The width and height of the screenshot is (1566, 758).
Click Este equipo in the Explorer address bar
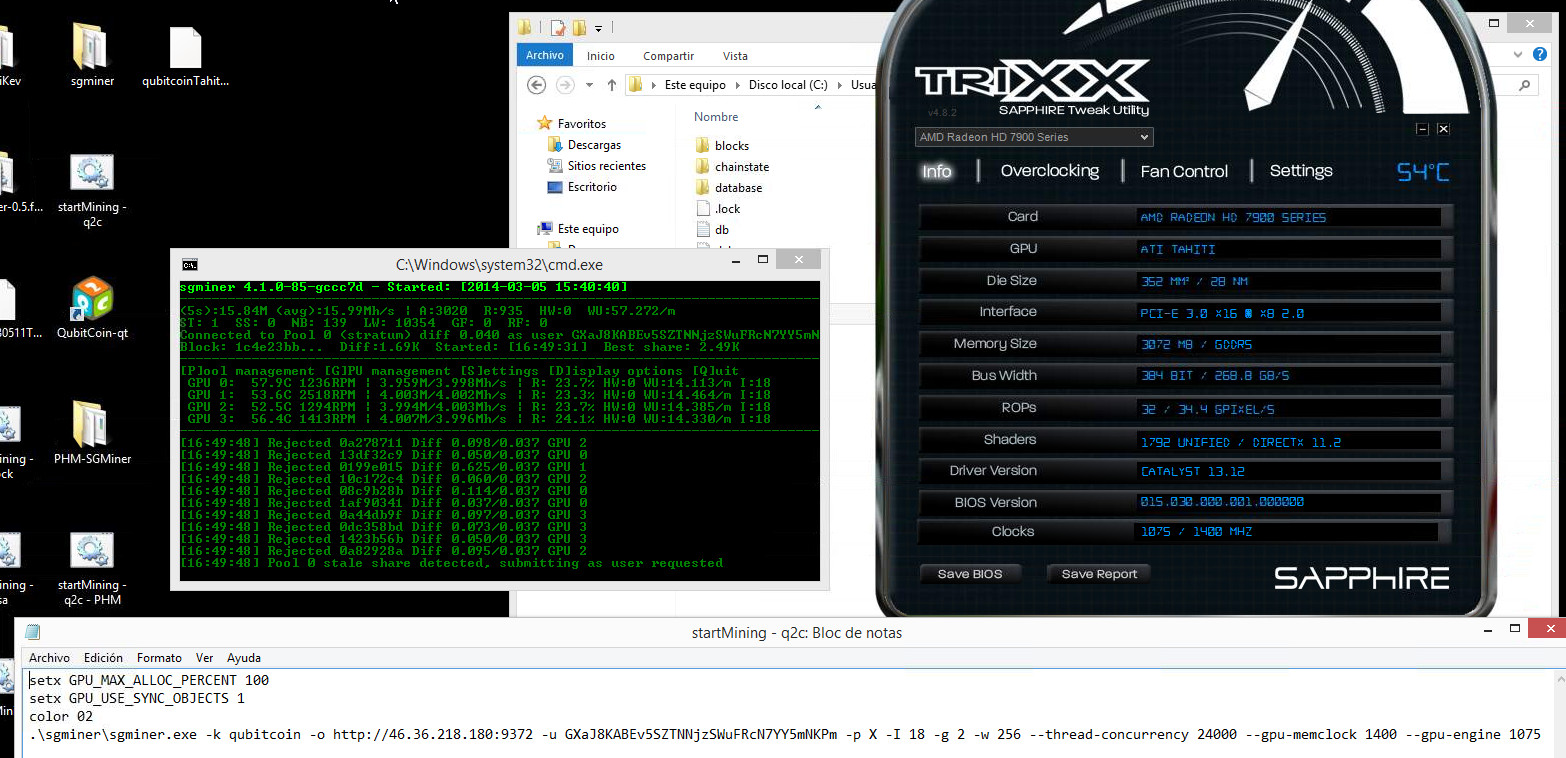tap(695, 85)
